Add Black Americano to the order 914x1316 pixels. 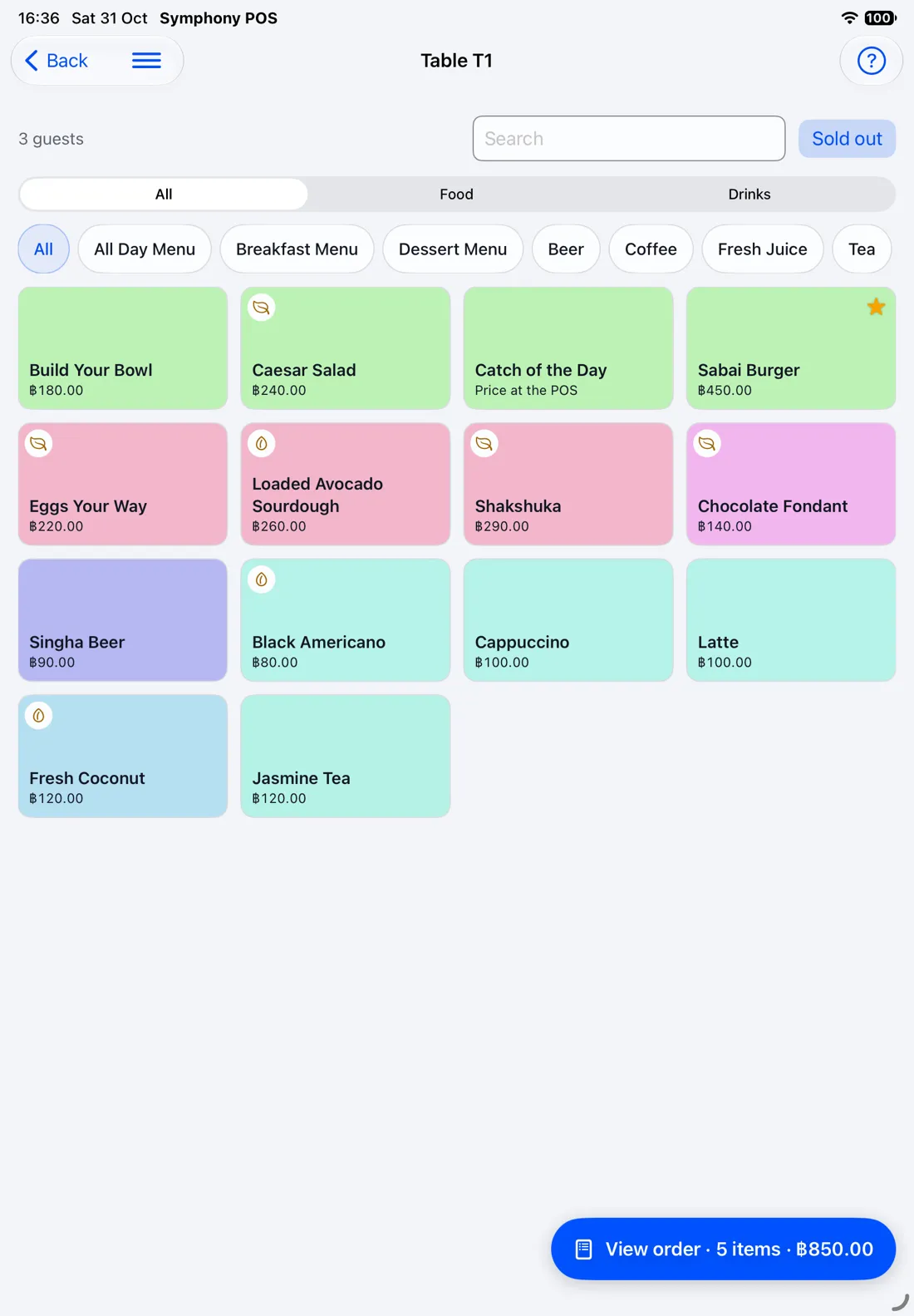click(346, 620)
